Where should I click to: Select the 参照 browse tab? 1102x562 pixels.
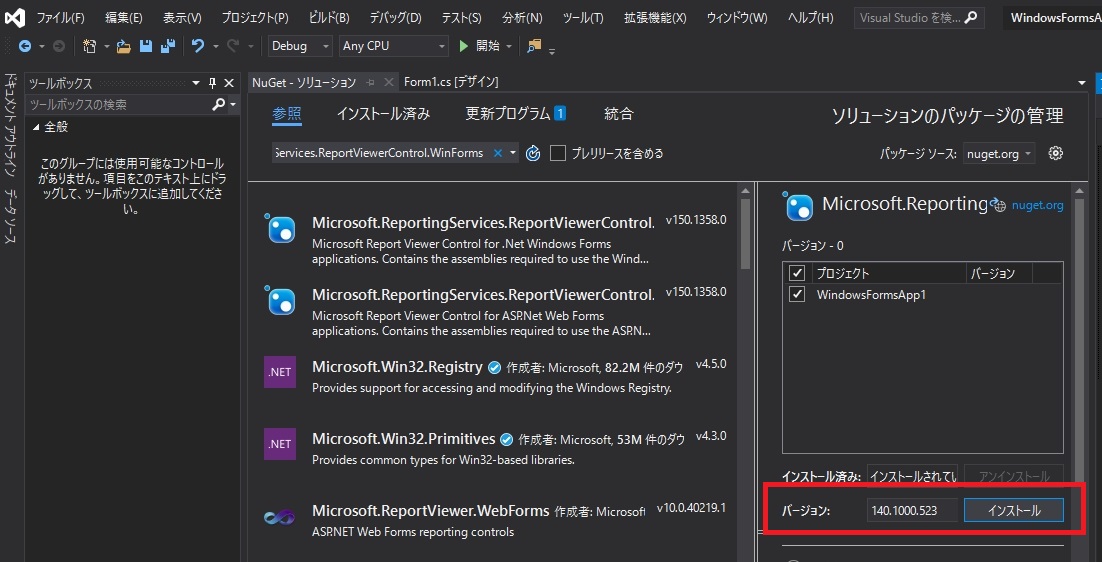tap(287, 114)
